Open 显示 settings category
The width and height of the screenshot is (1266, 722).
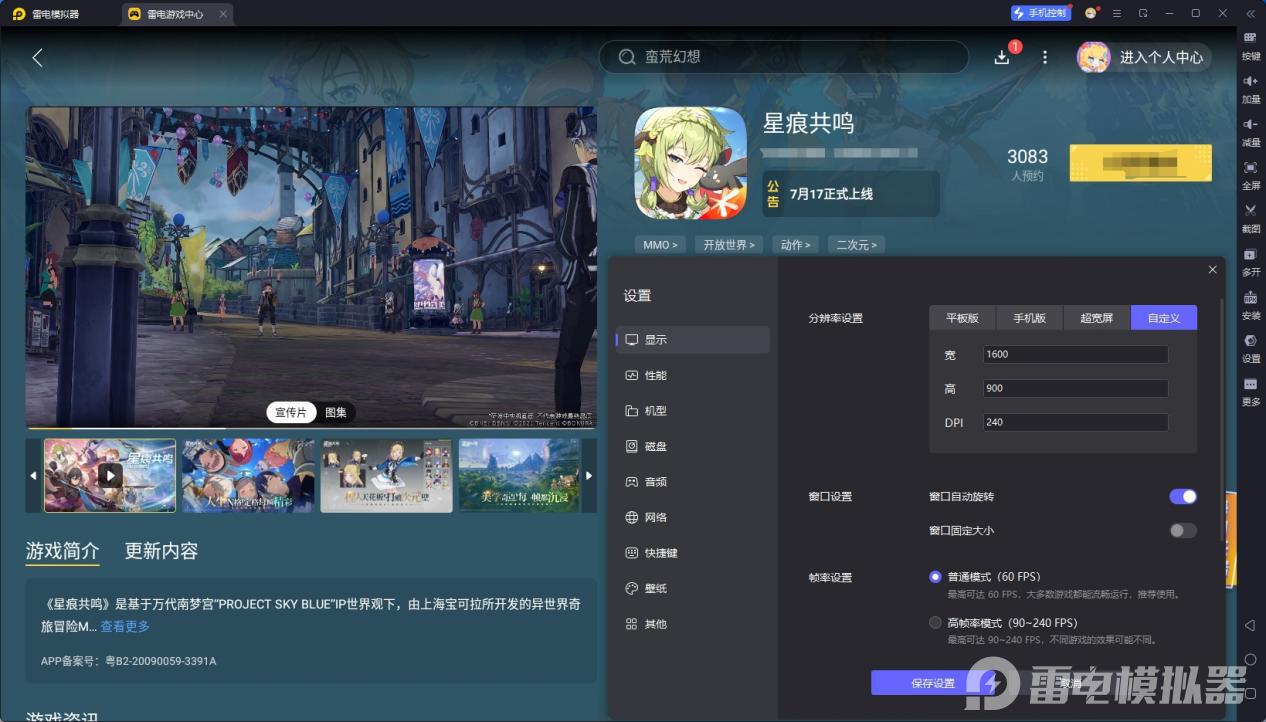(x=693, y=340)
